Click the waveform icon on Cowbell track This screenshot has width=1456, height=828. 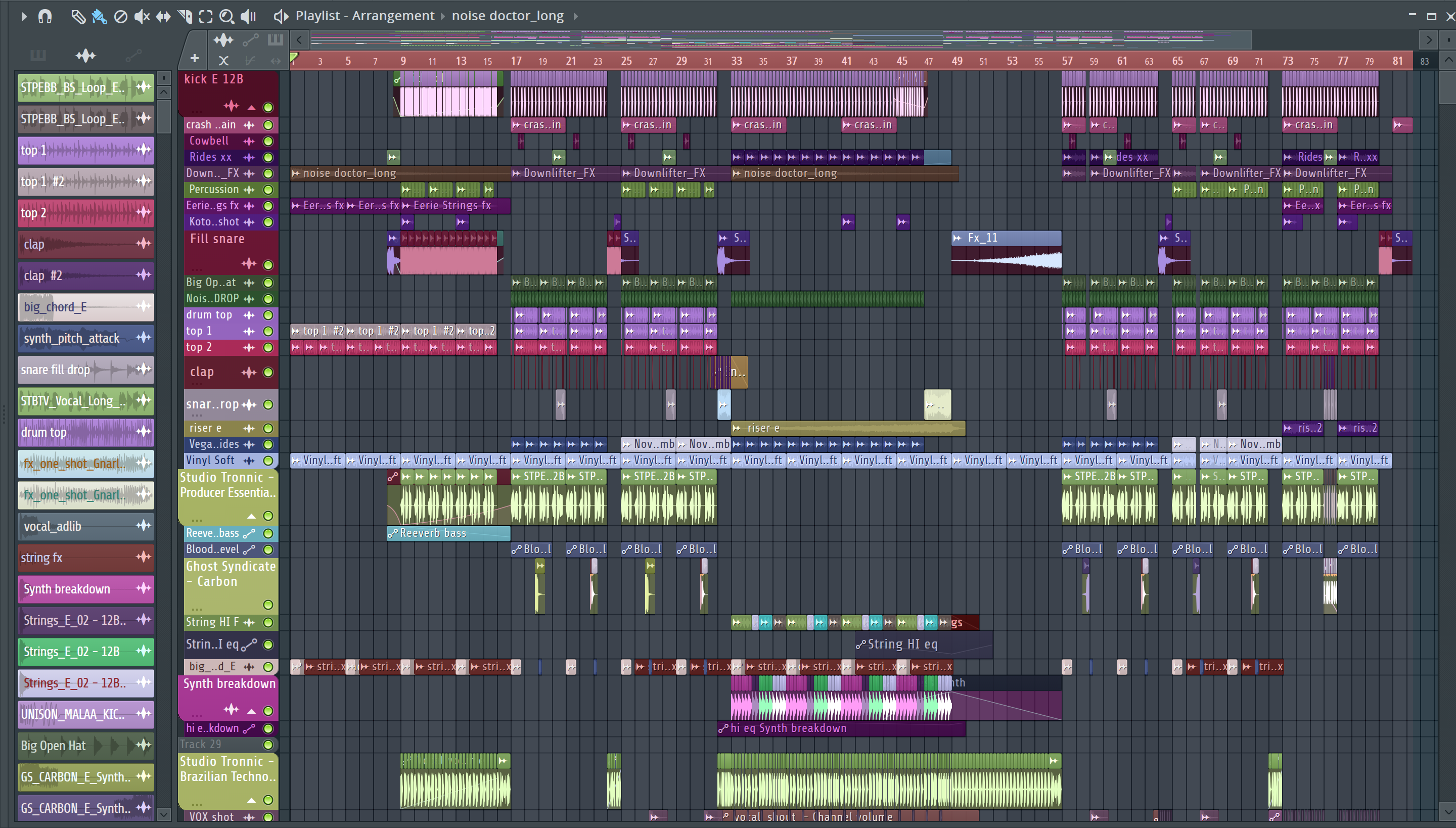pos(249,141)
